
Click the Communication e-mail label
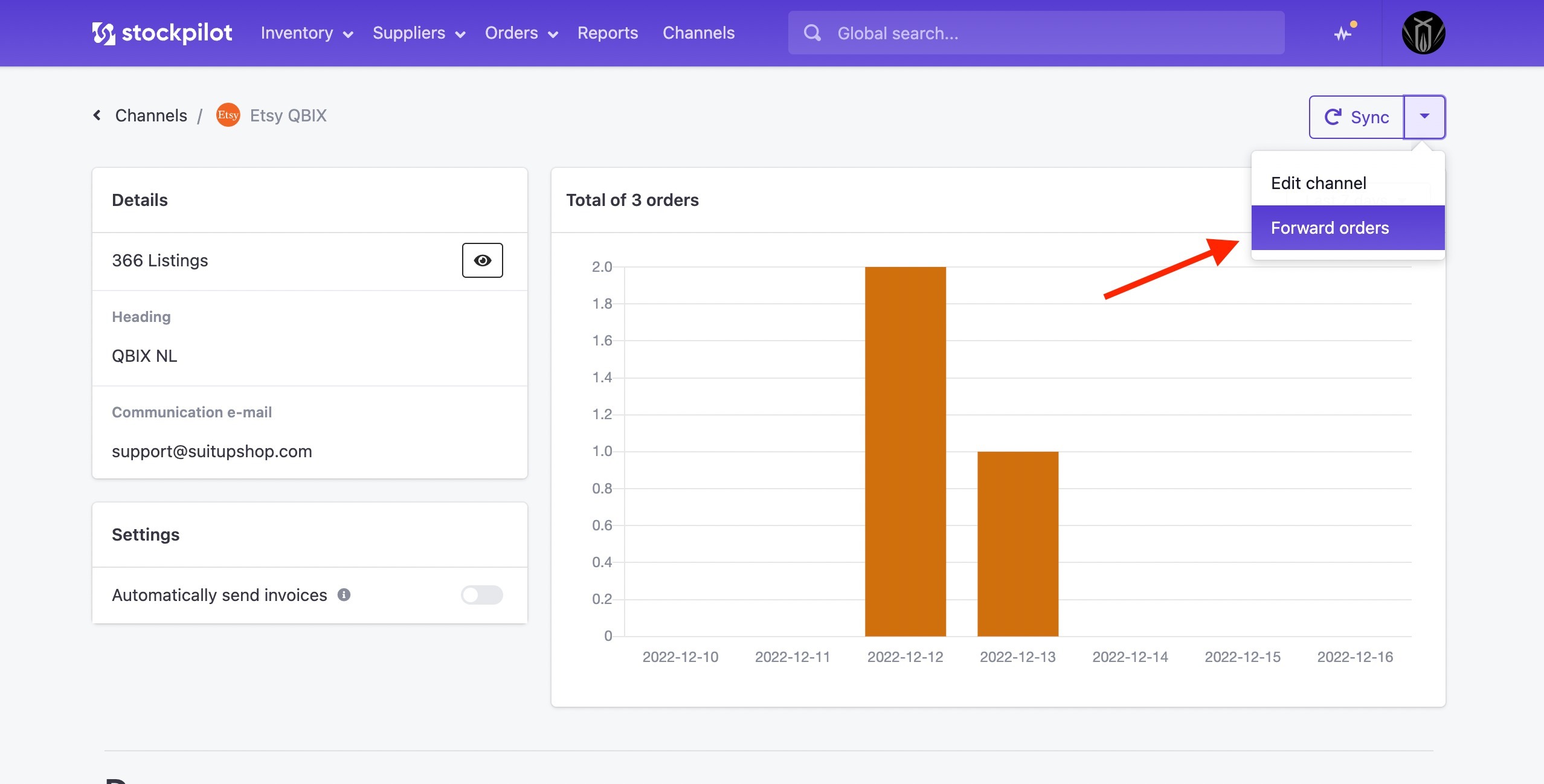pos(192,412)
